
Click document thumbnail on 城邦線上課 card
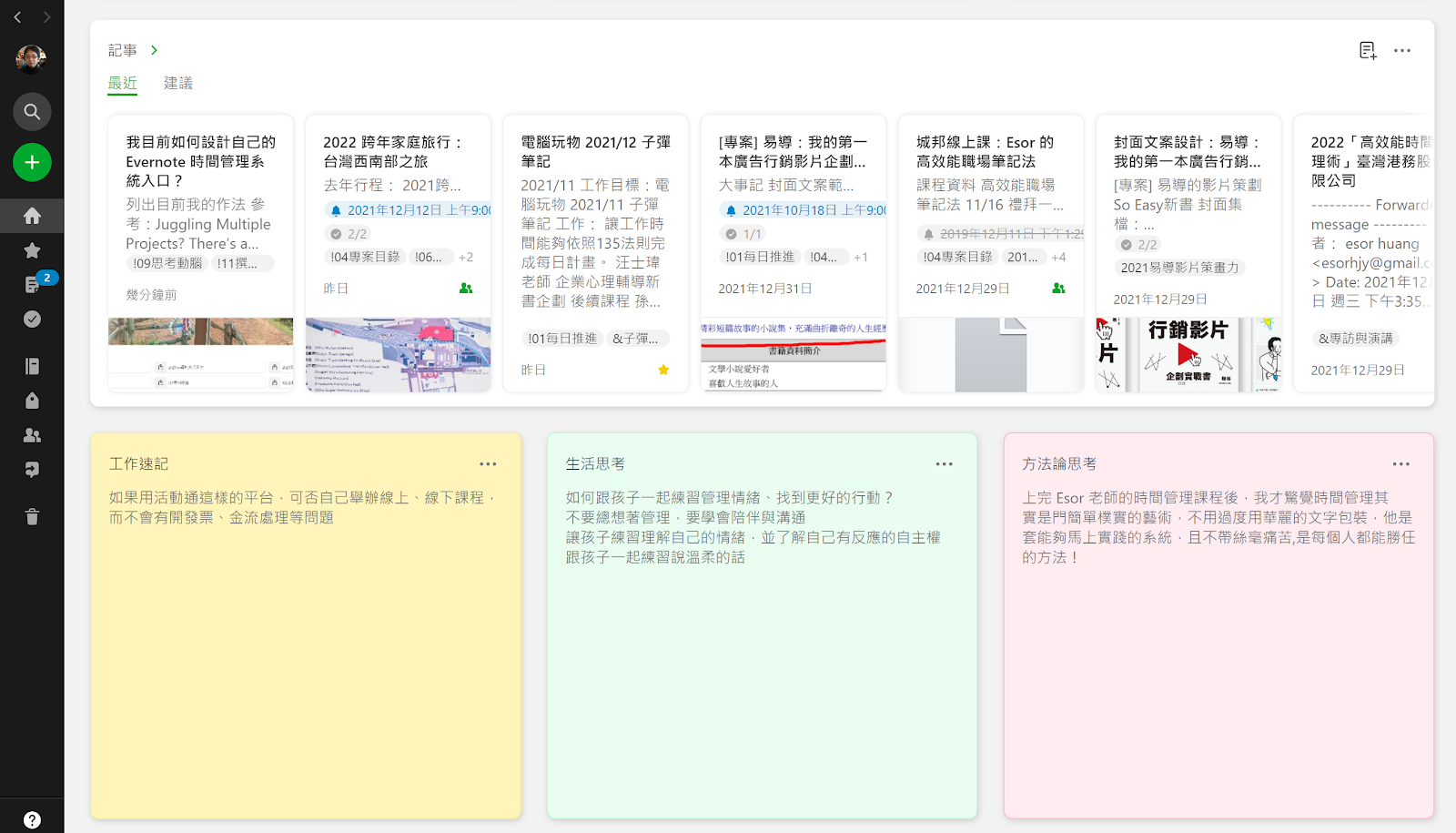pyautogui.click(x=991, y=355)
